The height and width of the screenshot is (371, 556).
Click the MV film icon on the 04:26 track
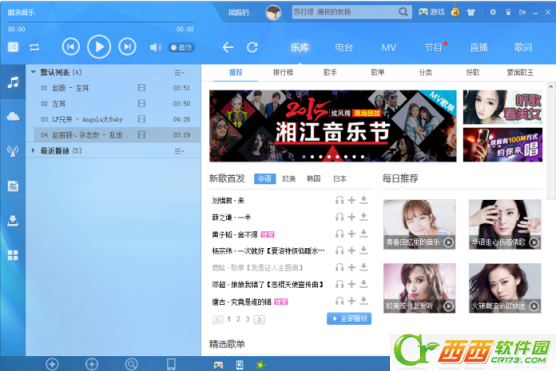(141, 119)
